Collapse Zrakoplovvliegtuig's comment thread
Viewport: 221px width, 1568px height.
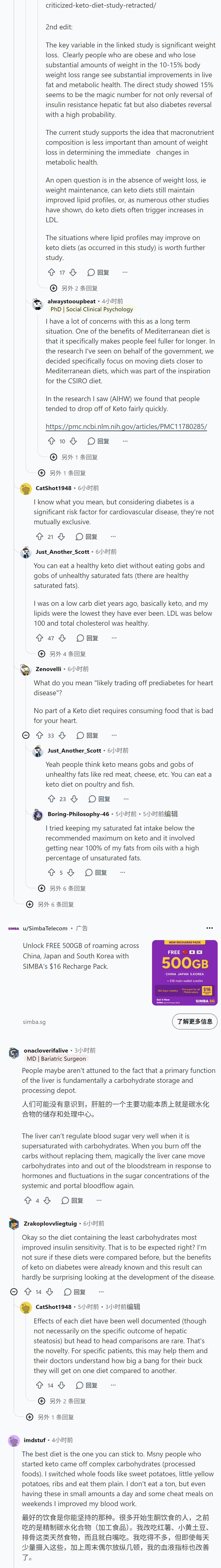[14, 1292]
